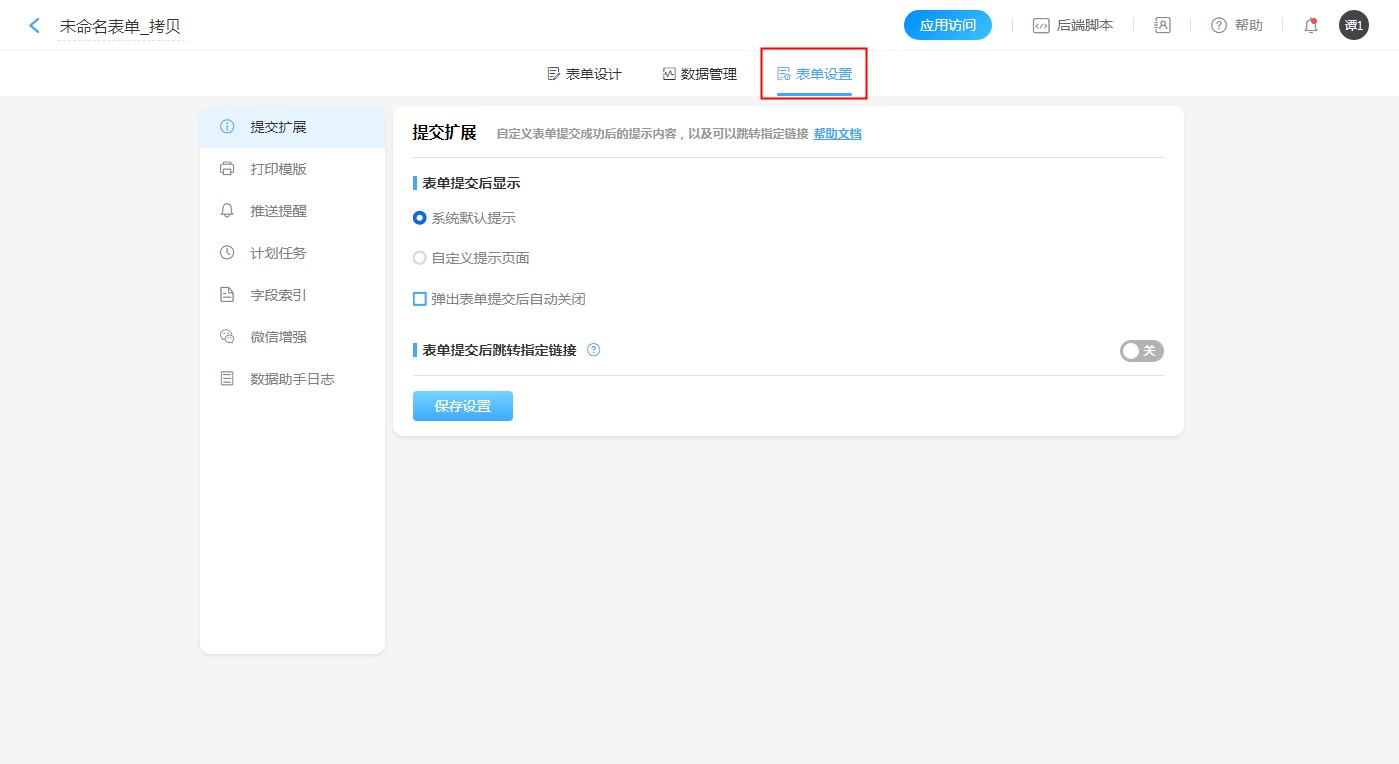This screenshot has width=1399, height=764.
Task: Select the 自定义提示页面 radio option
Action: [420, 258]
